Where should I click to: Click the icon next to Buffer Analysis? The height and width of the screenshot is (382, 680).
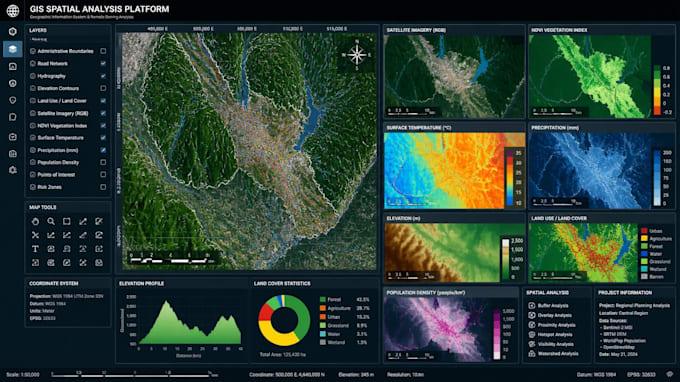click(x=532, y=306)
